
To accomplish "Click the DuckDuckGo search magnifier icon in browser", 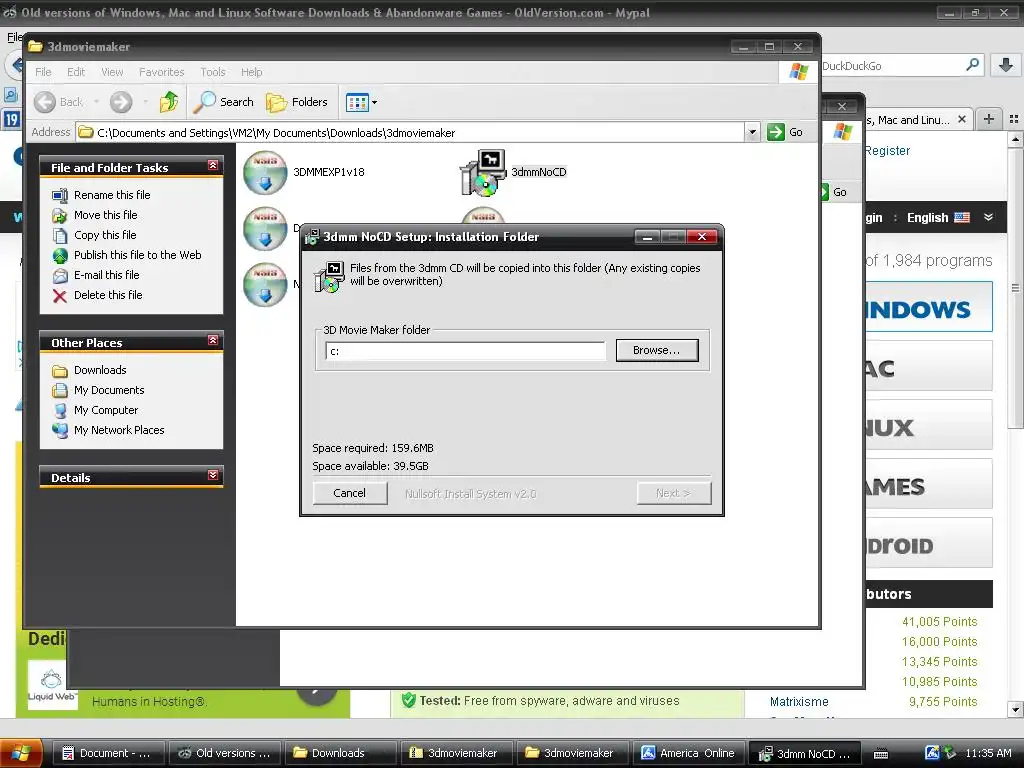I will pyautogui.click(x=972, y=65).
